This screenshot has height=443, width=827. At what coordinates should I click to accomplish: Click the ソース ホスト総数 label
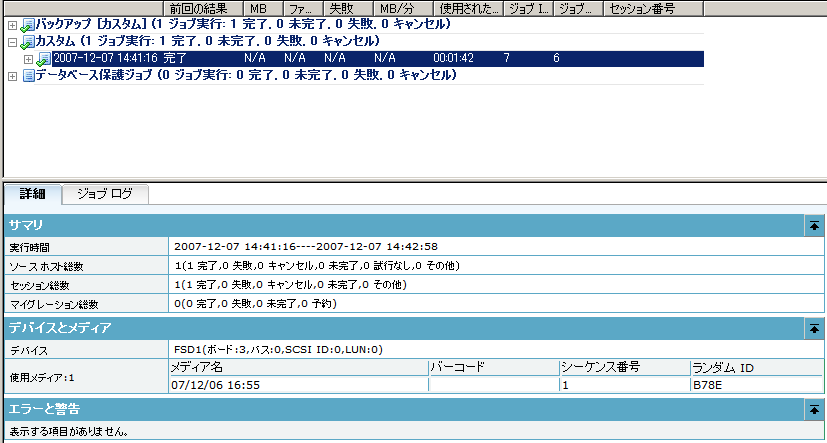46,267
